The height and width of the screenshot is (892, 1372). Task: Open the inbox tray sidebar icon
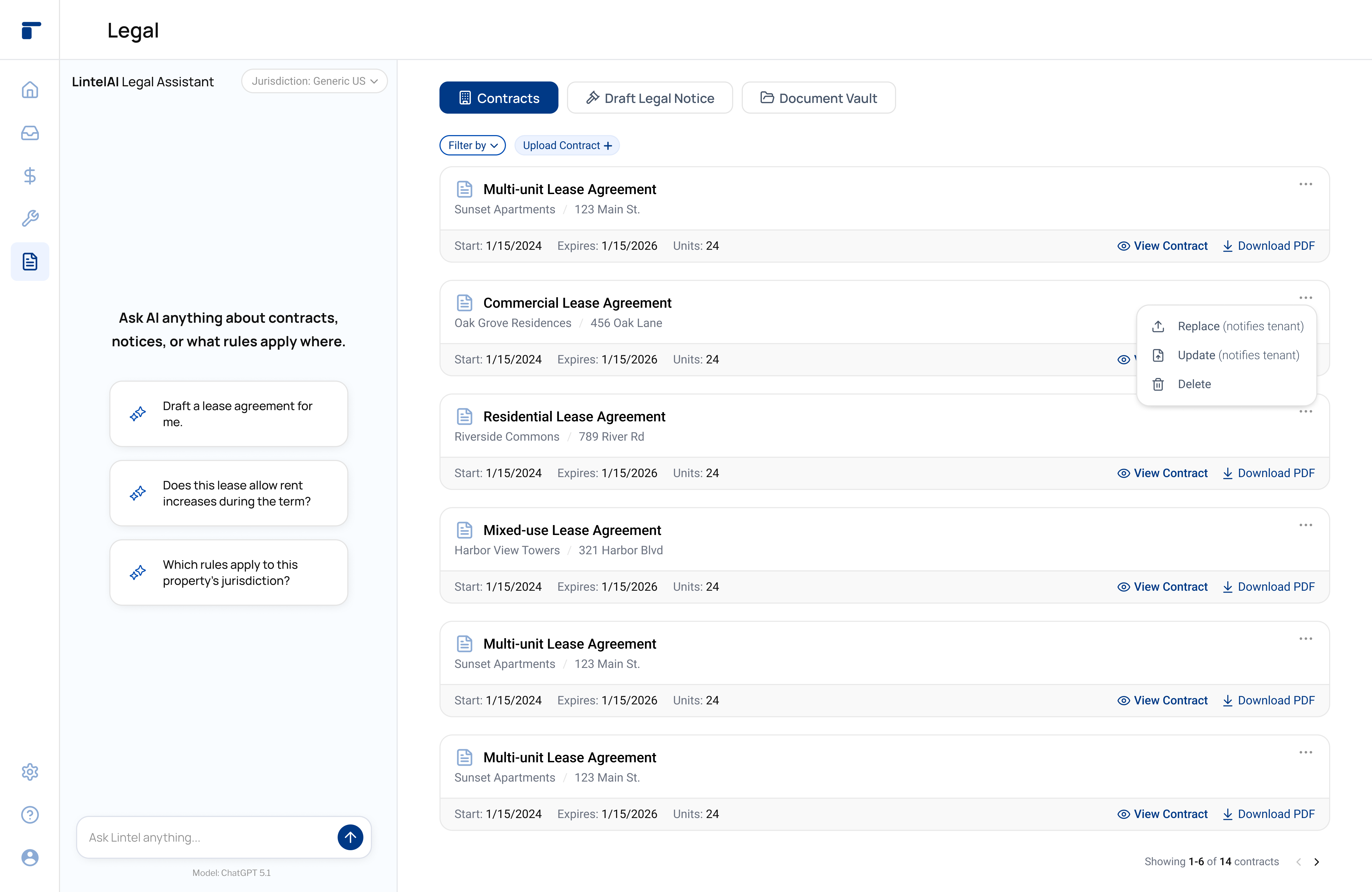pos(30,133)
